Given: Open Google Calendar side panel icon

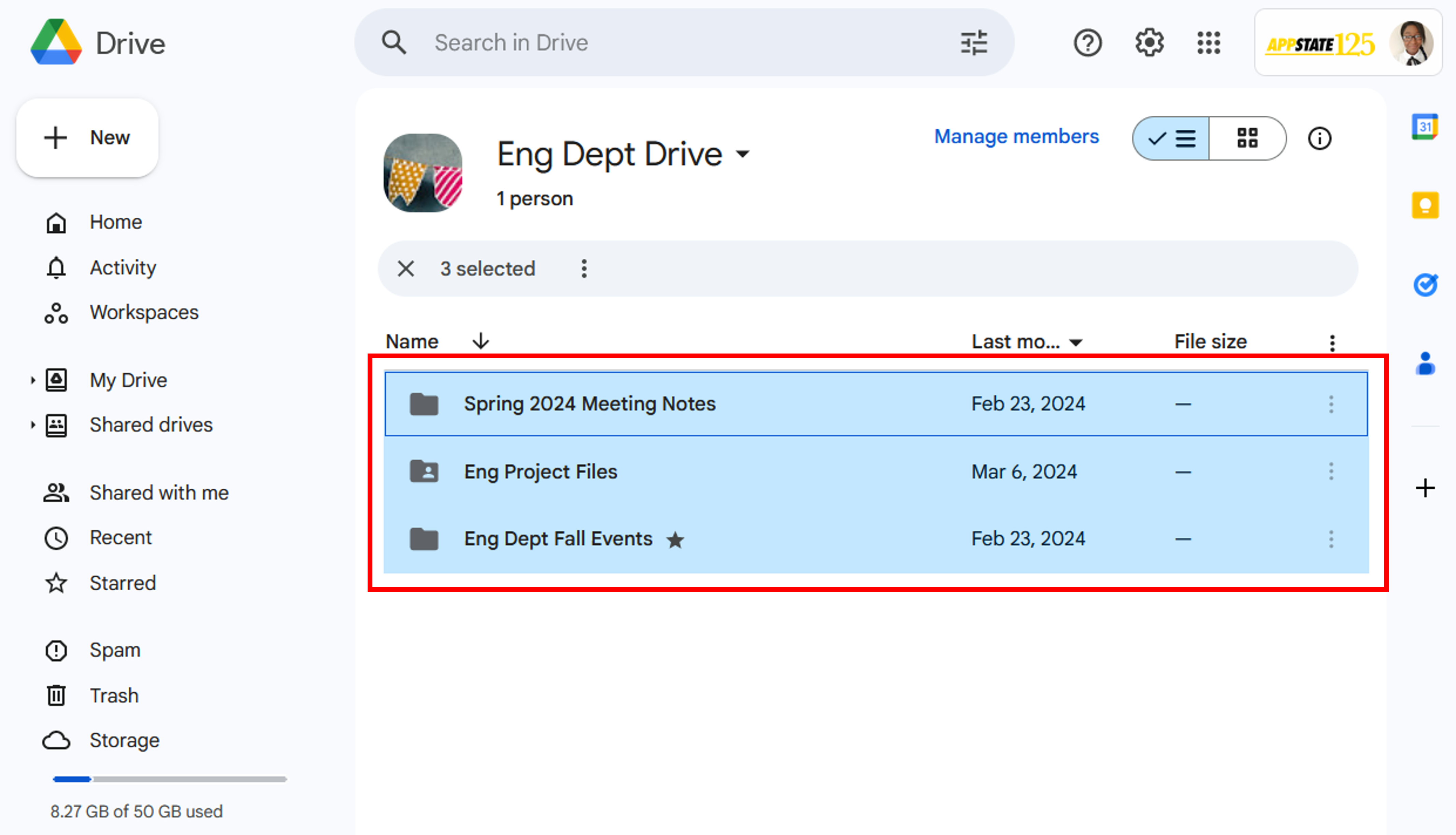Looking at the screenshot, I should point(1425,127).
